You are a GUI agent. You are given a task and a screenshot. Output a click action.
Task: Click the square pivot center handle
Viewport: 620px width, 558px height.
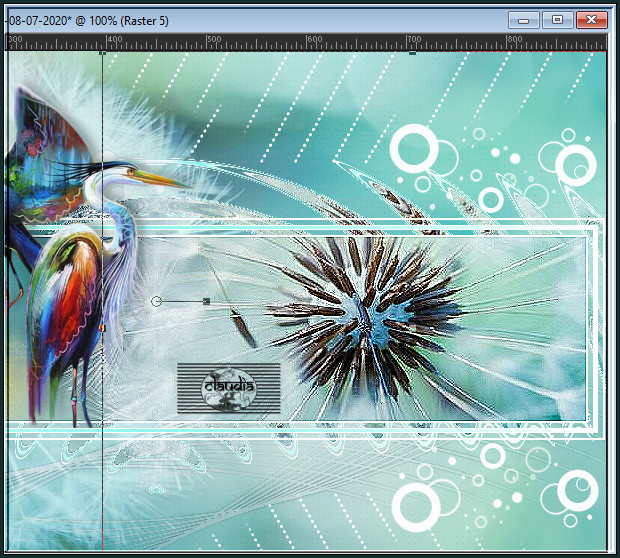pos(206,301)
